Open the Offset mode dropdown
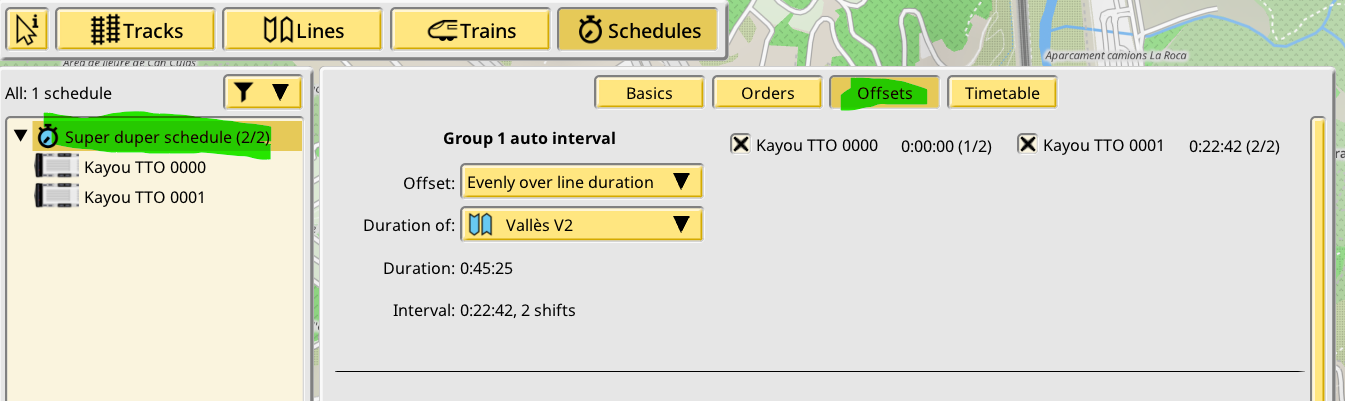The width and height of the screenshot is (1345, 401). tap(581, 182)
